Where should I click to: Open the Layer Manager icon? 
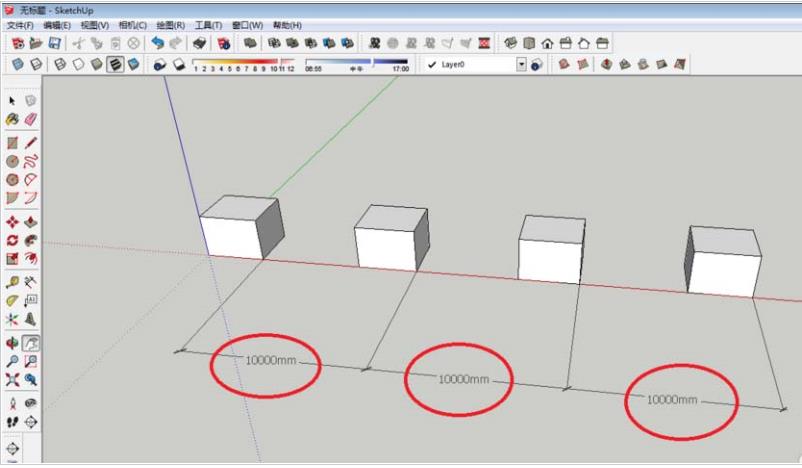pyautogui.click(x=537, y=64)
